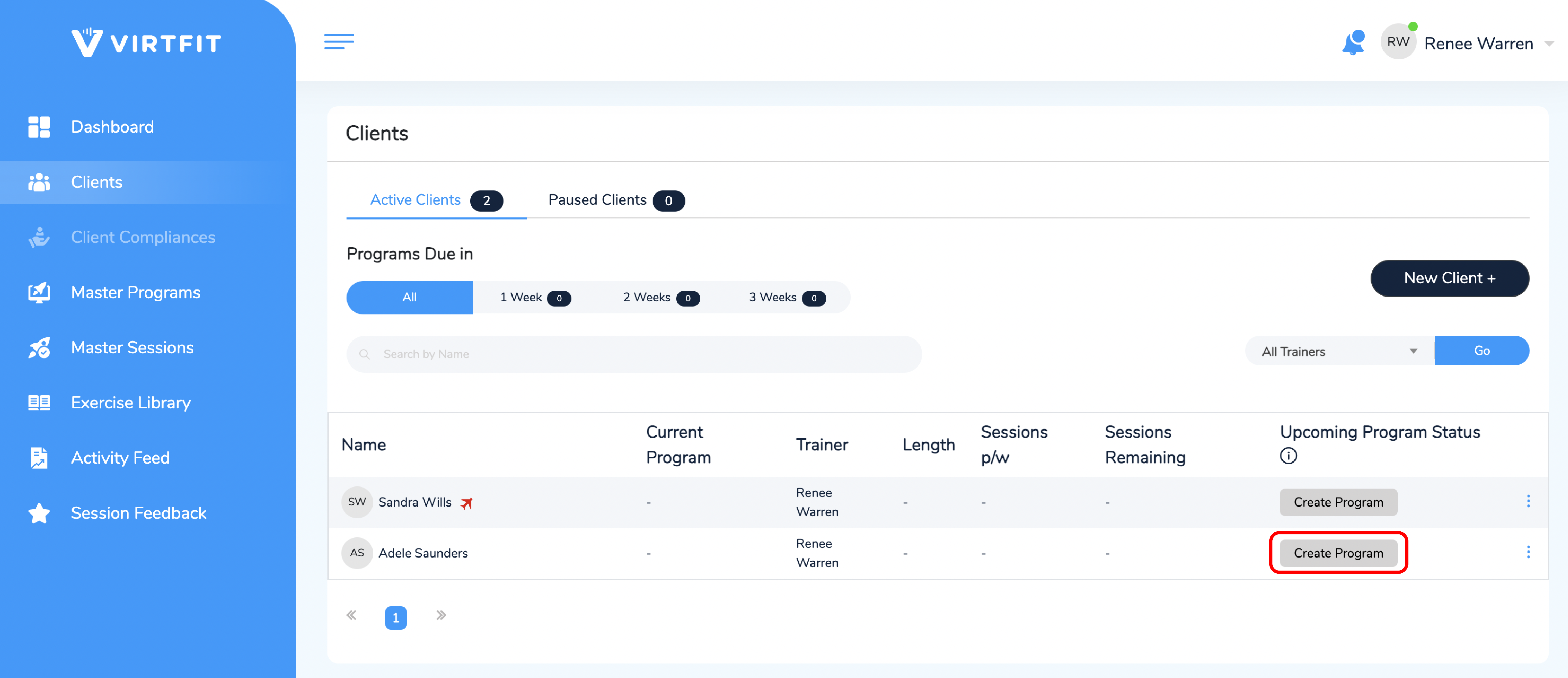The height and width of the screenshot is (678, 1568).
Task: Click the Master Programs icon
Action: point(39,292)
